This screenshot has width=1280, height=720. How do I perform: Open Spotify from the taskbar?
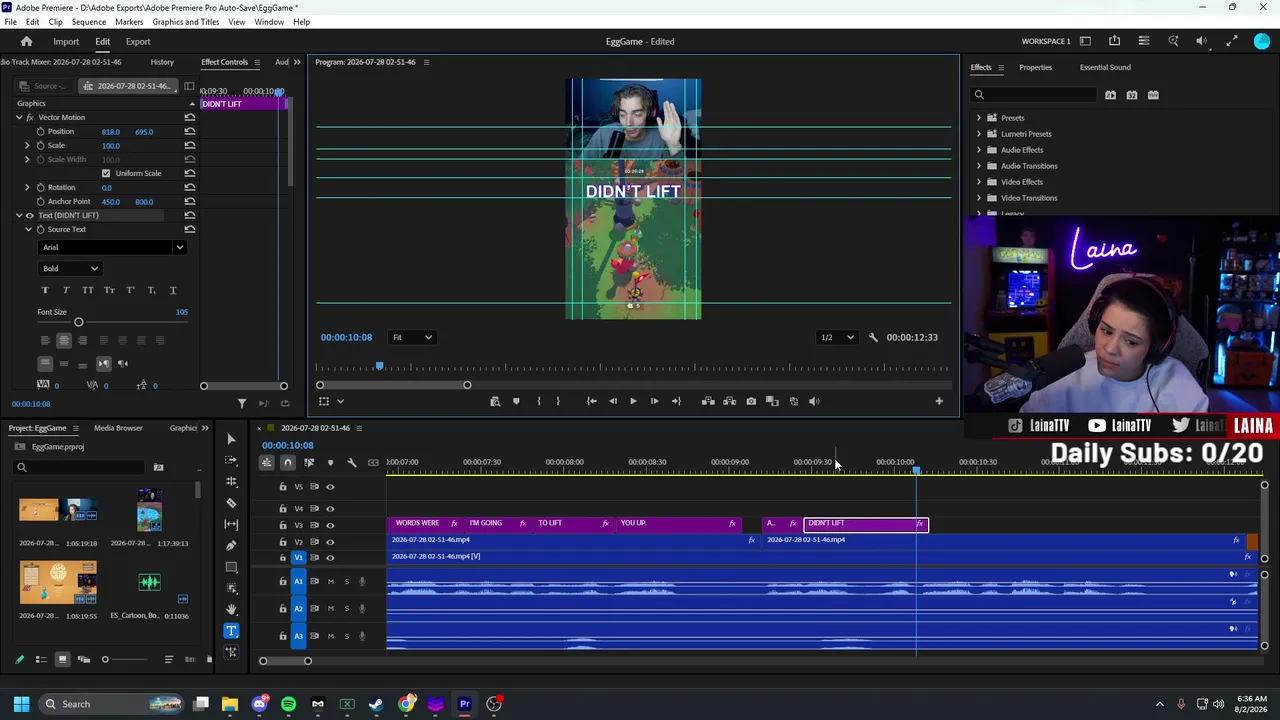tap(289, 704)
